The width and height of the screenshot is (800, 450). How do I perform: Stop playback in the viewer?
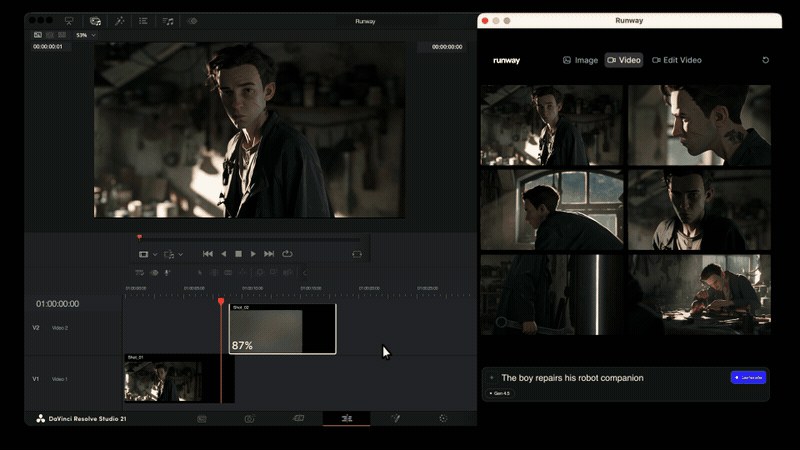click(x=238, y=254)
